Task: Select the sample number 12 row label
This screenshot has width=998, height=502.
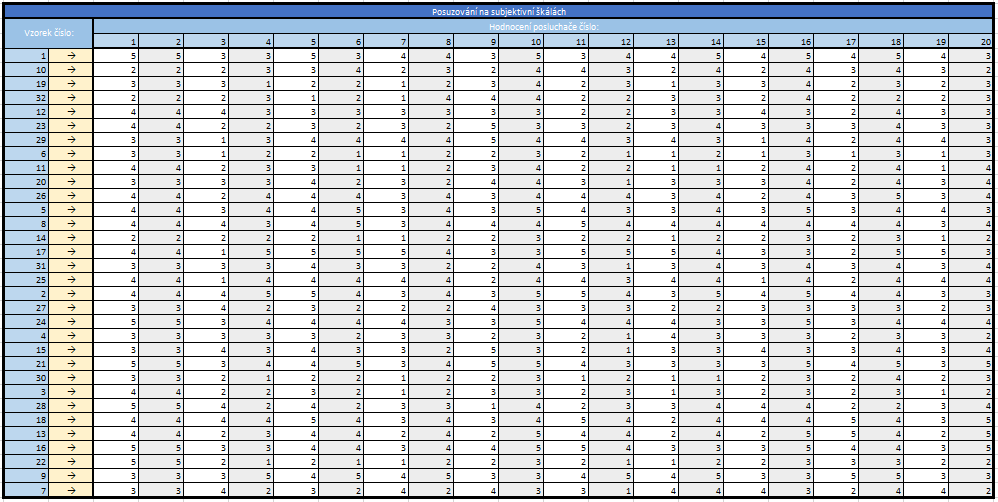Action: click(27, 112)
